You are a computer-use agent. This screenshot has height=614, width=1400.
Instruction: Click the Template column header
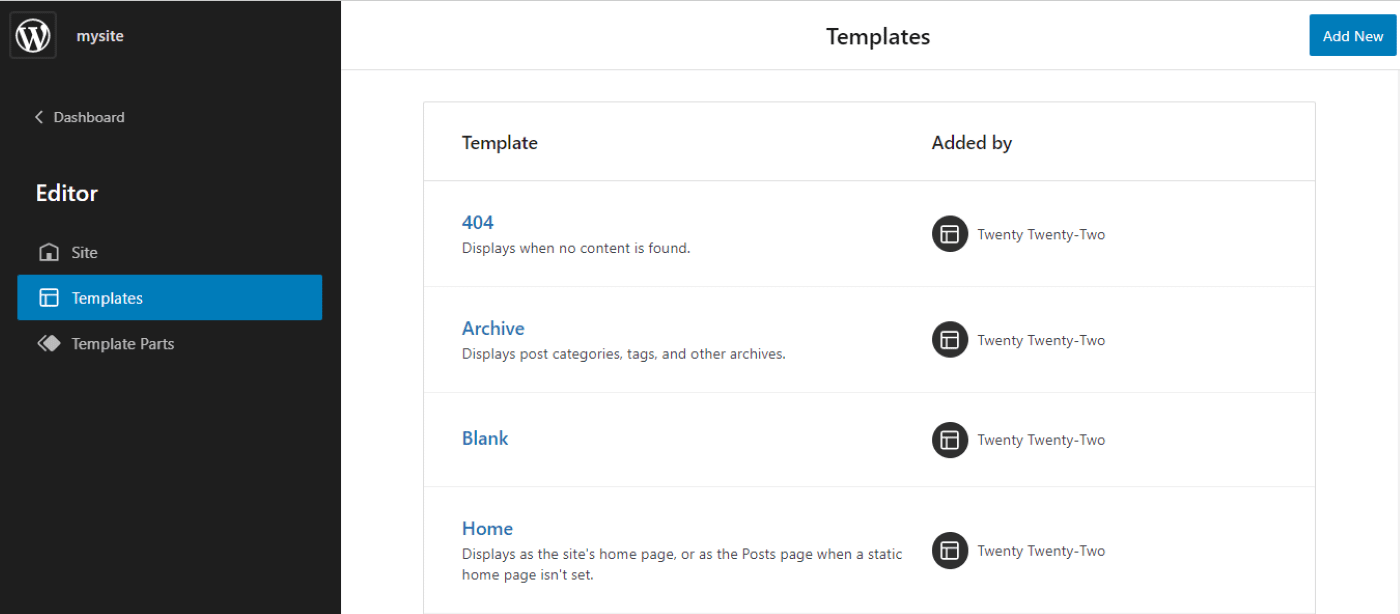[499, 142]
